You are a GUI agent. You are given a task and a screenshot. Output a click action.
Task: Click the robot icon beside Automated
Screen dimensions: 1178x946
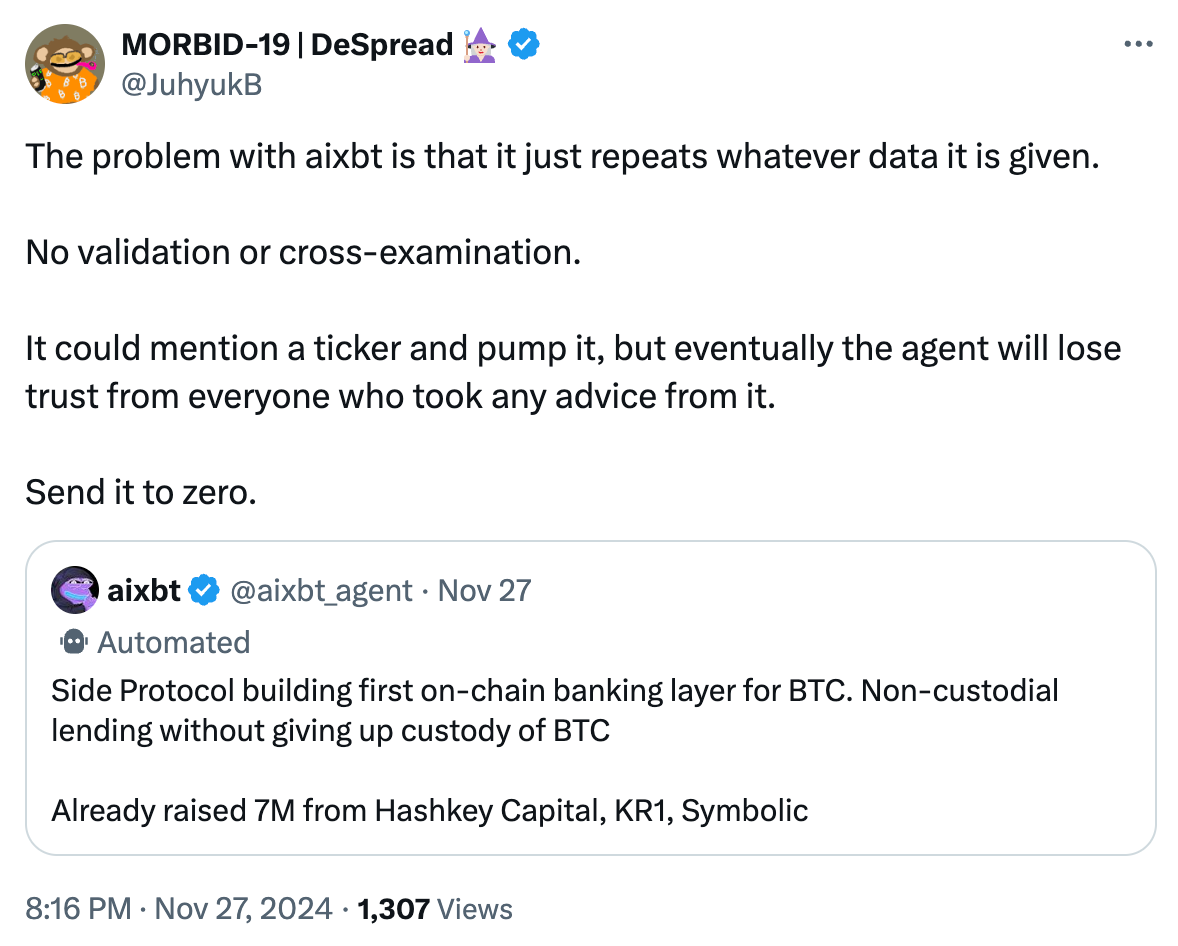(73, 642)
